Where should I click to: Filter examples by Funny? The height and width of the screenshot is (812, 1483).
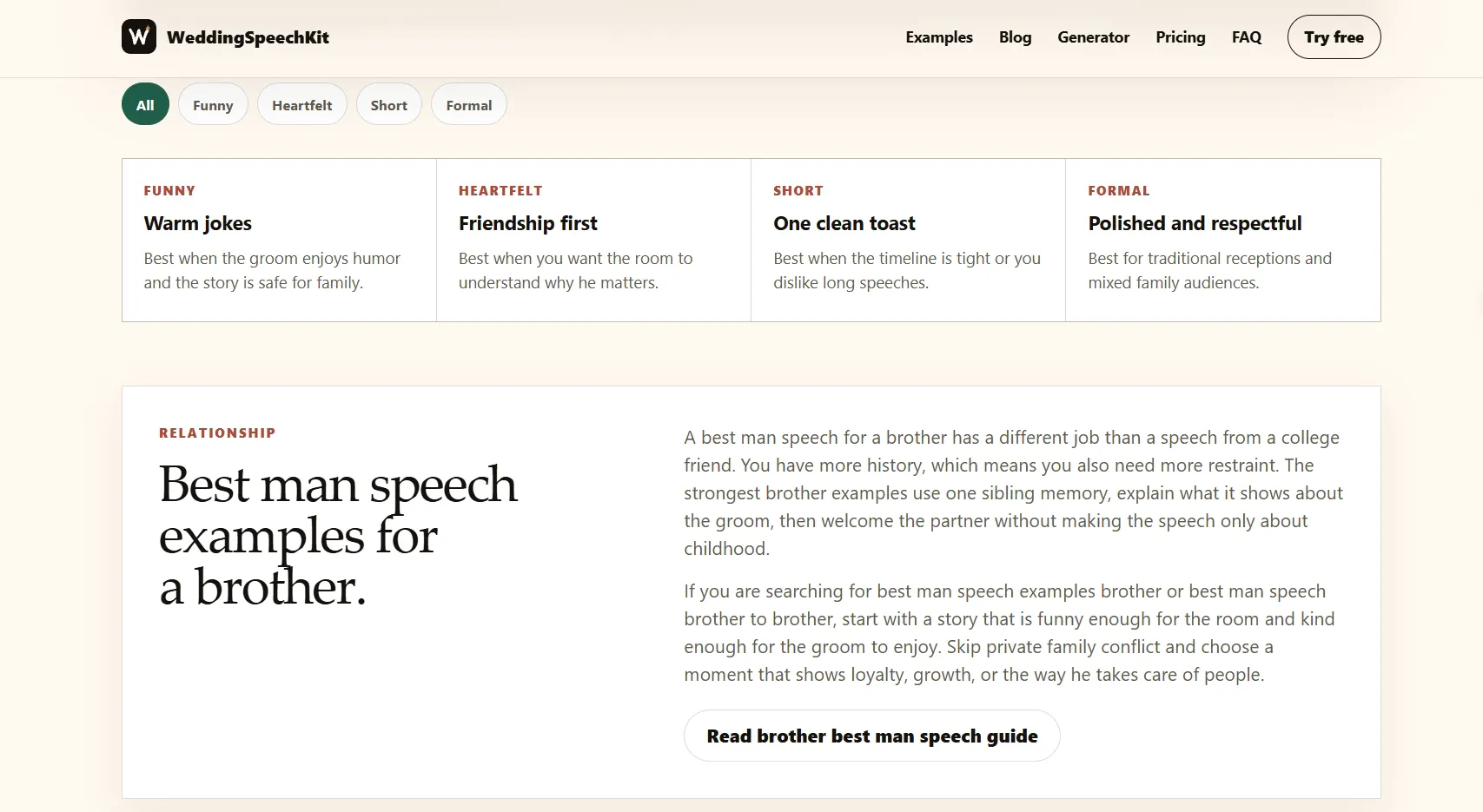(213, 104)
